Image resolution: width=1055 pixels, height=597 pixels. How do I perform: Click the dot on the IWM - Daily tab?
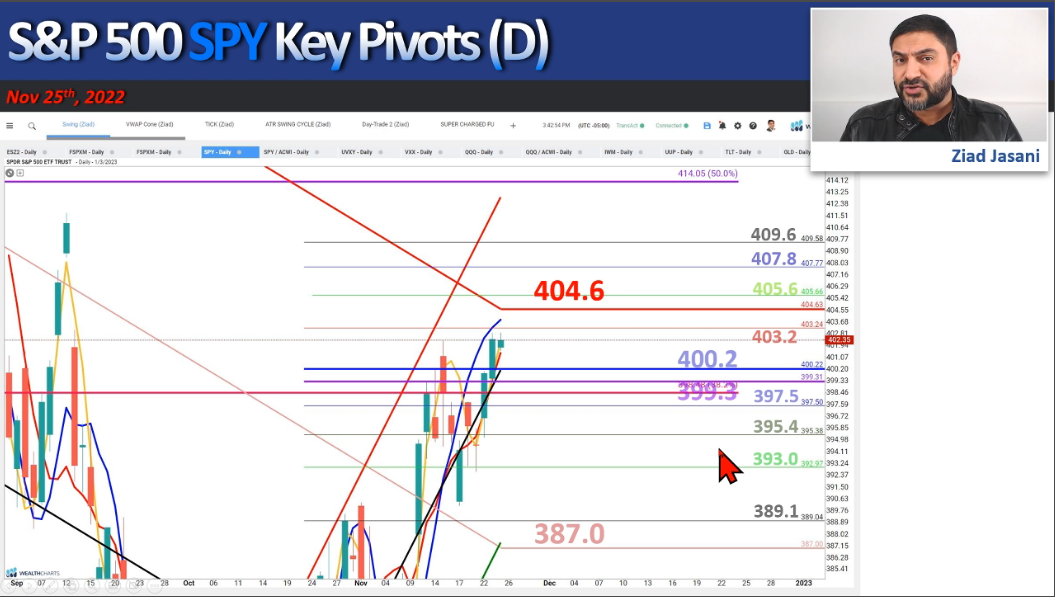coord(641,152)
